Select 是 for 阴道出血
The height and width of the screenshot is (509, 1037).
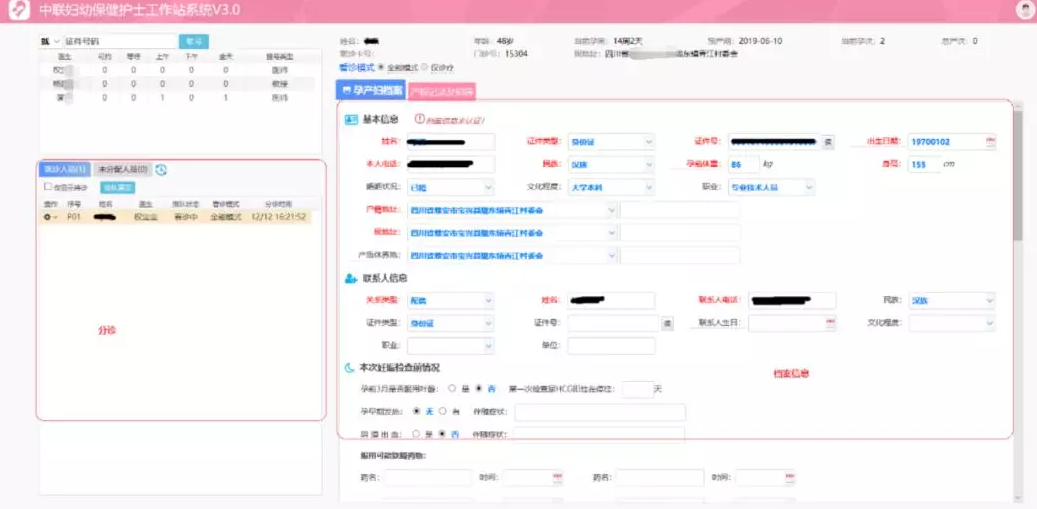(x=416, y=434)
